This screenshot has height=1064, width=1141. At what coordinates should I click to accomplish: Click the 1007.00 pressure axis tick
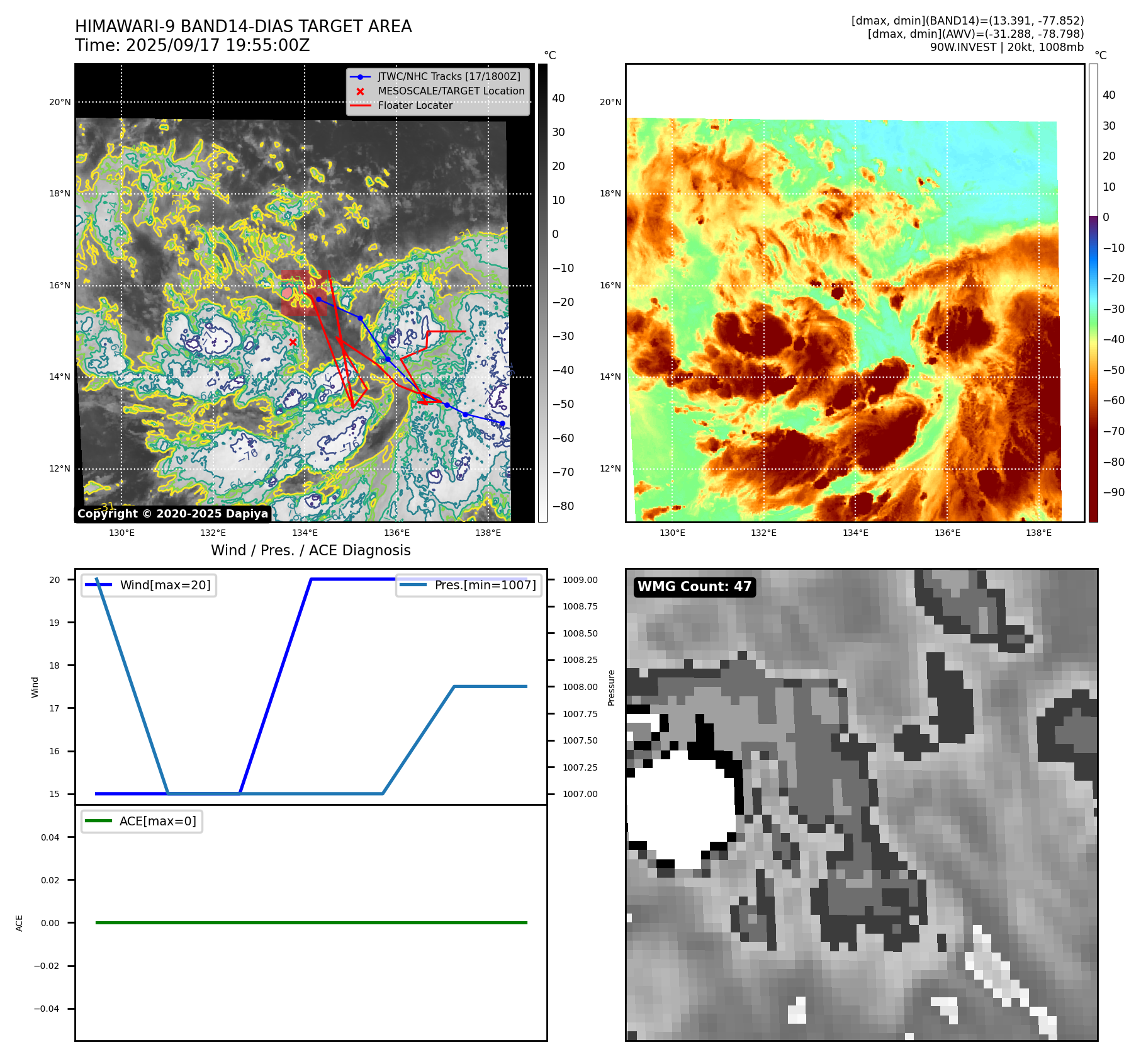[580, 794]
